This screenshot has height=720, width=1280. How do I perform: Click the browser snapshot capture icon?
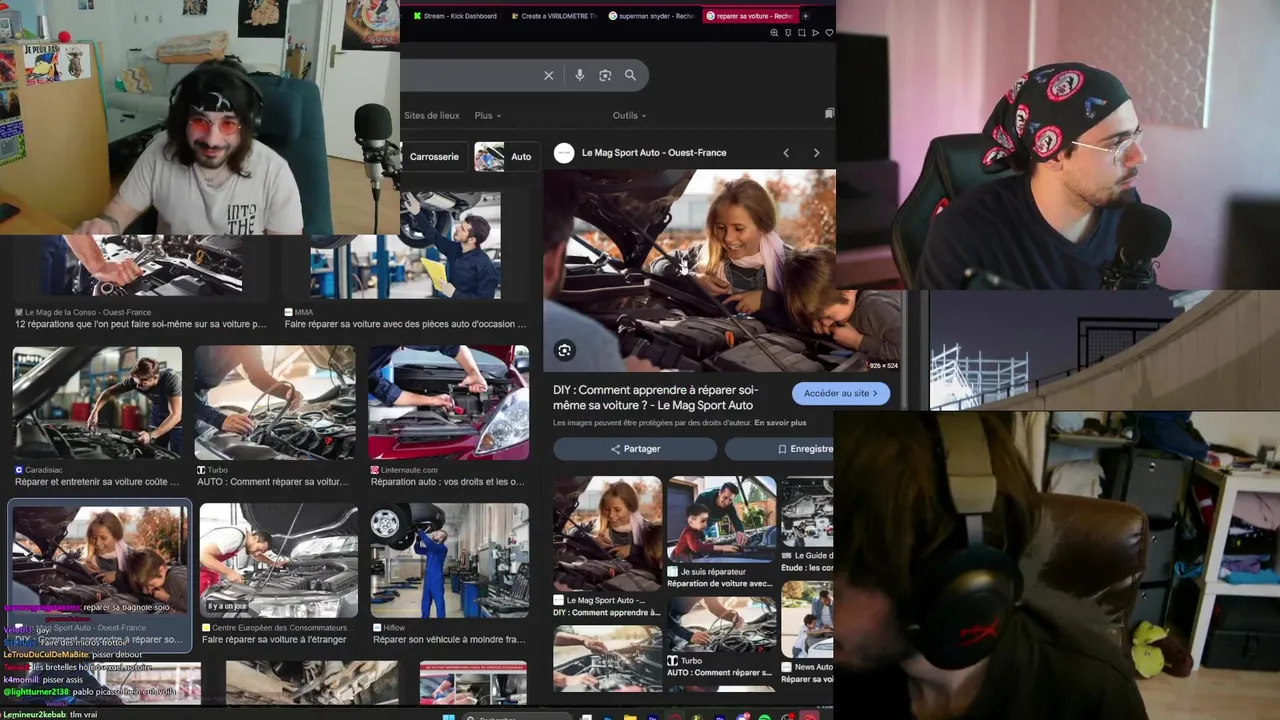pyautogui.click(x=801, y=33)
